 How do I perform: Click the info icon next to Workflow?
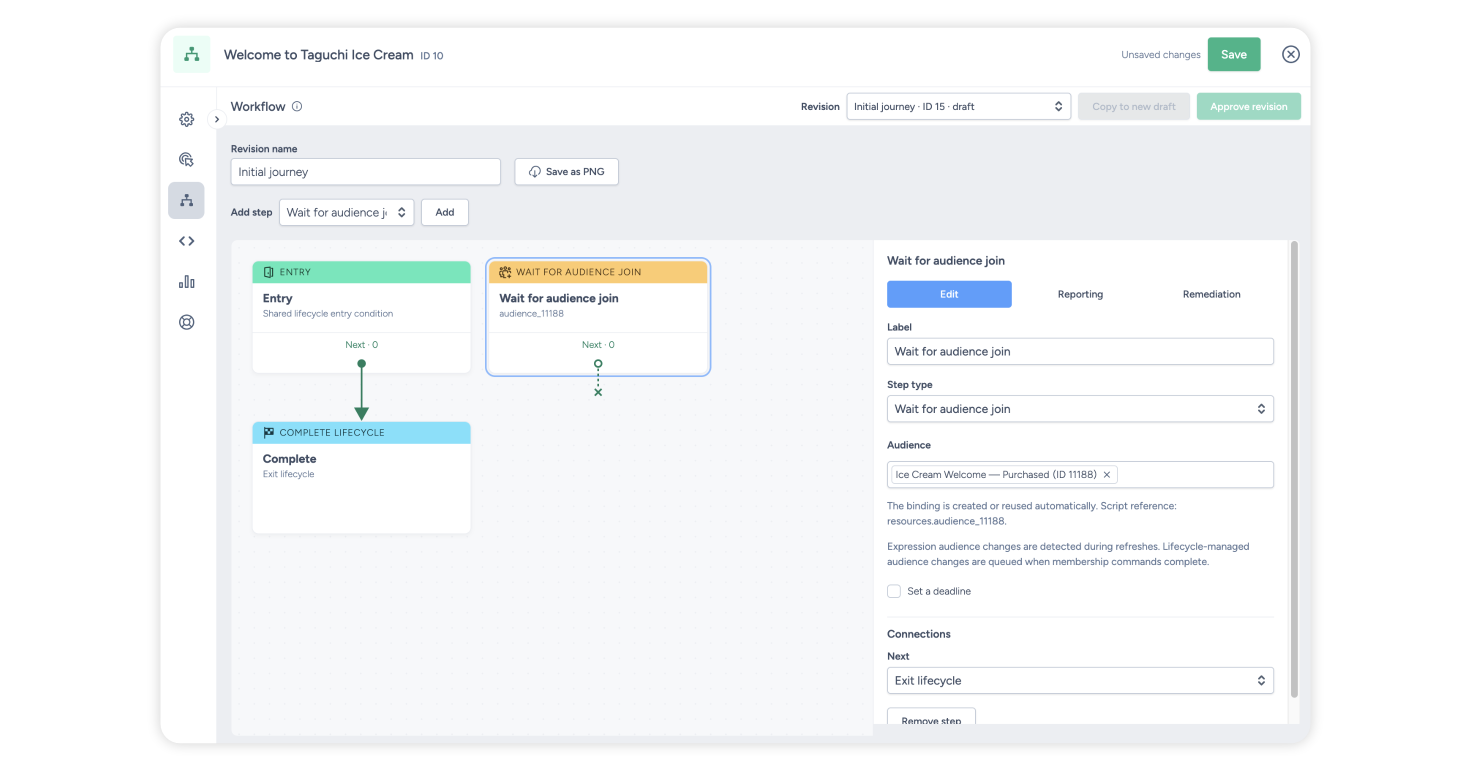tap(297, 106)
